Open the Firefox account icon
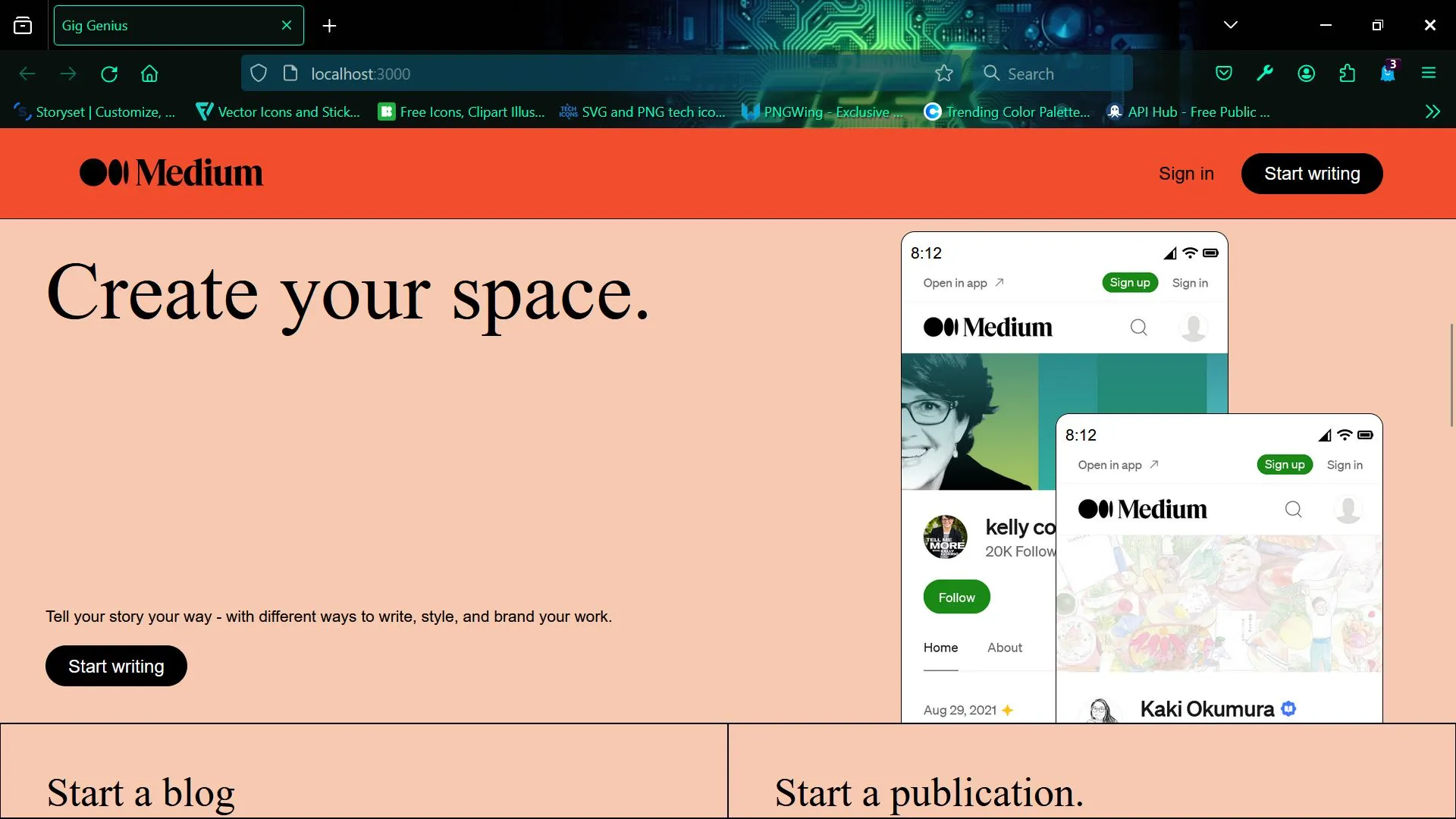The image size is (1456, 819). [x=1306, y=74]
